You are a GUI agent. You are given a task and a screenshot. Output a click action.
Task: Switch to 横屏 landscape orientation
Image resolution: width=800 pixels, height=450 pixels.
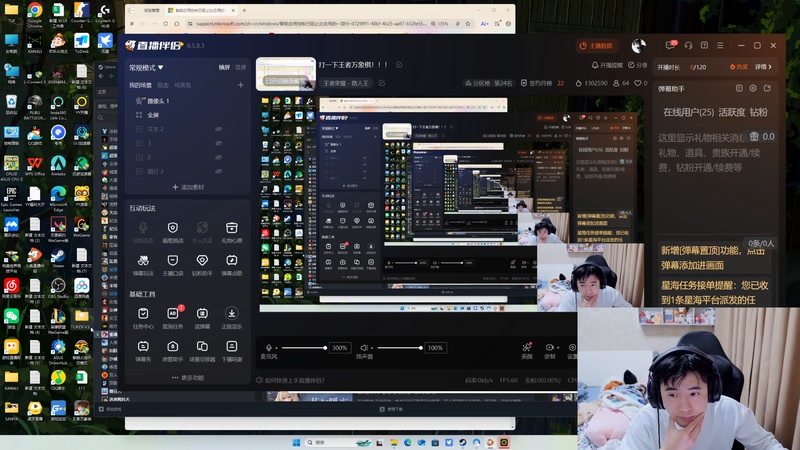(x=224, y=67)
